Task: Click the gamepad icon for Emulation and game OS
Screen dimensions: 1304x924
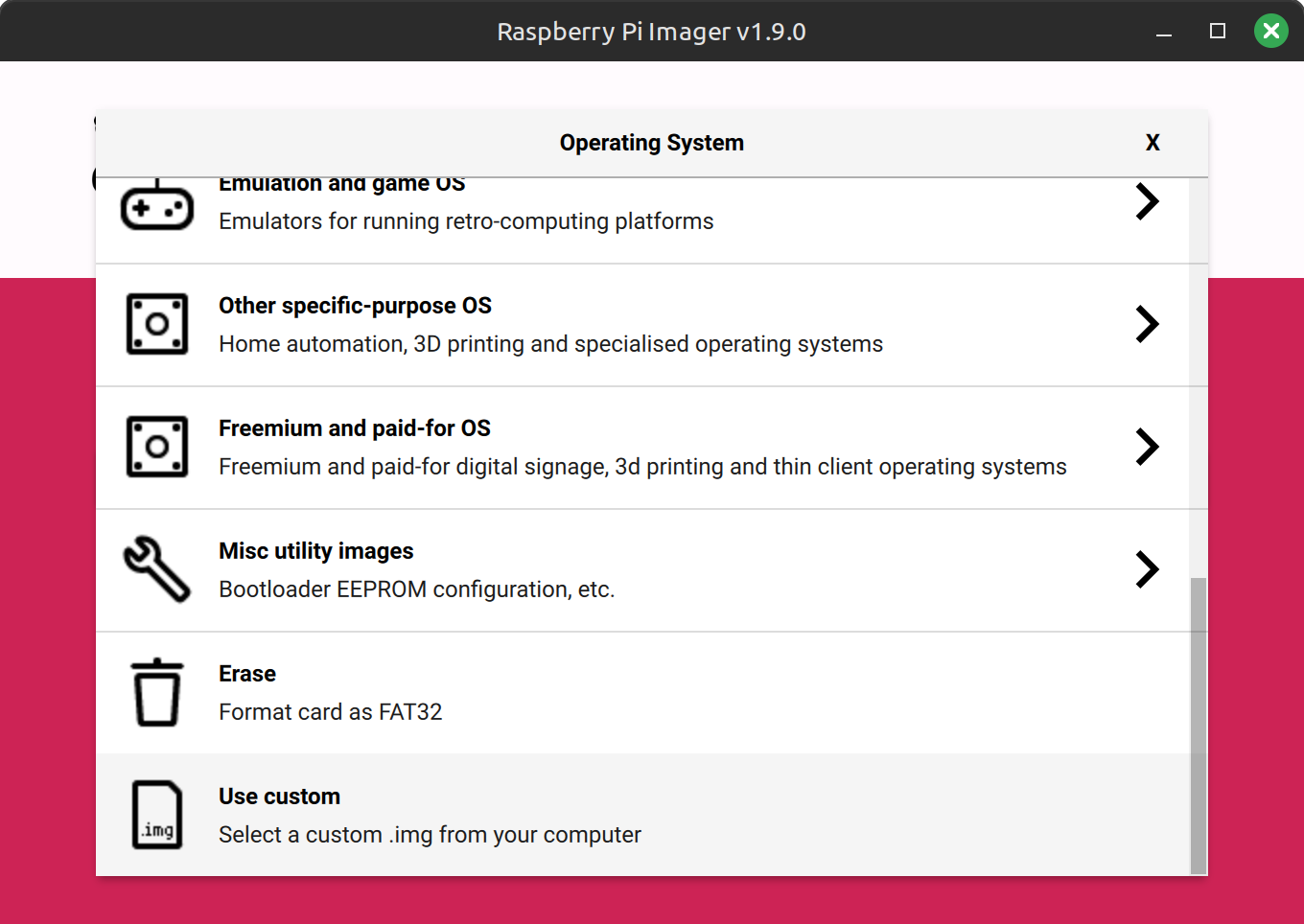Action: [157, 205]
